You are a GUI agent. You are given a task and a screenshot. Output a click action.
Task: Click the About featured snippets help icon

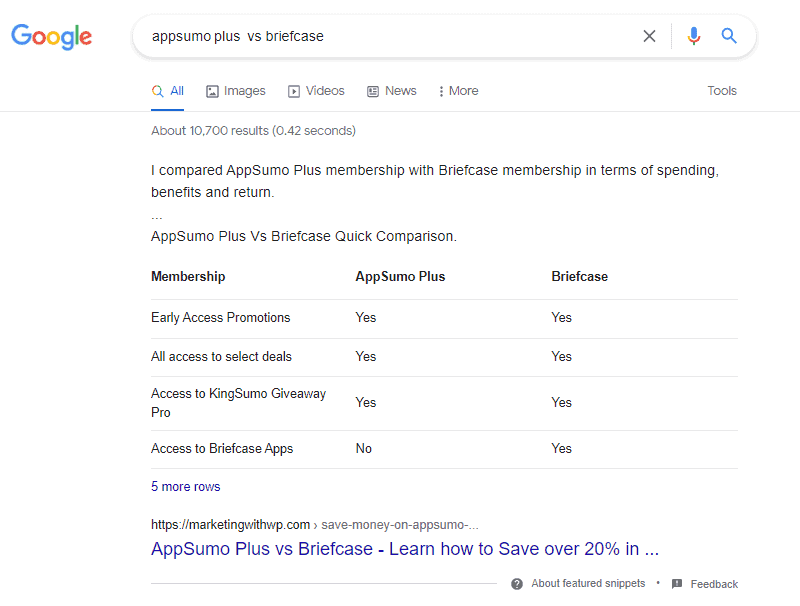click(x=517, y=584)
